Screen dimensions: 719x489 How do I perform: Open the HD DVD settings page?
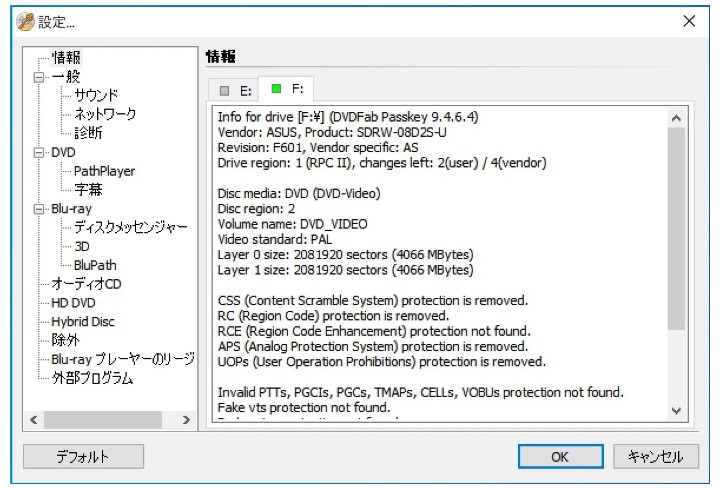tap(73, 303)
